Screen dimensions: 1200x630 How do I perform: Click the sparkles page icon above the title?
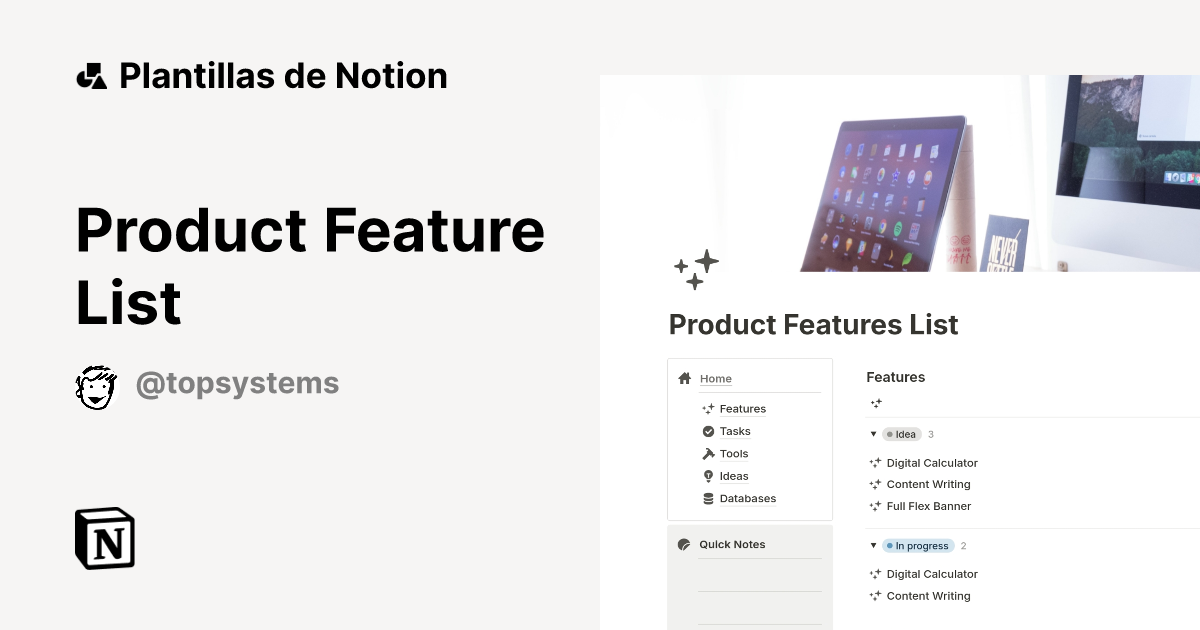[x=696, y=270]
